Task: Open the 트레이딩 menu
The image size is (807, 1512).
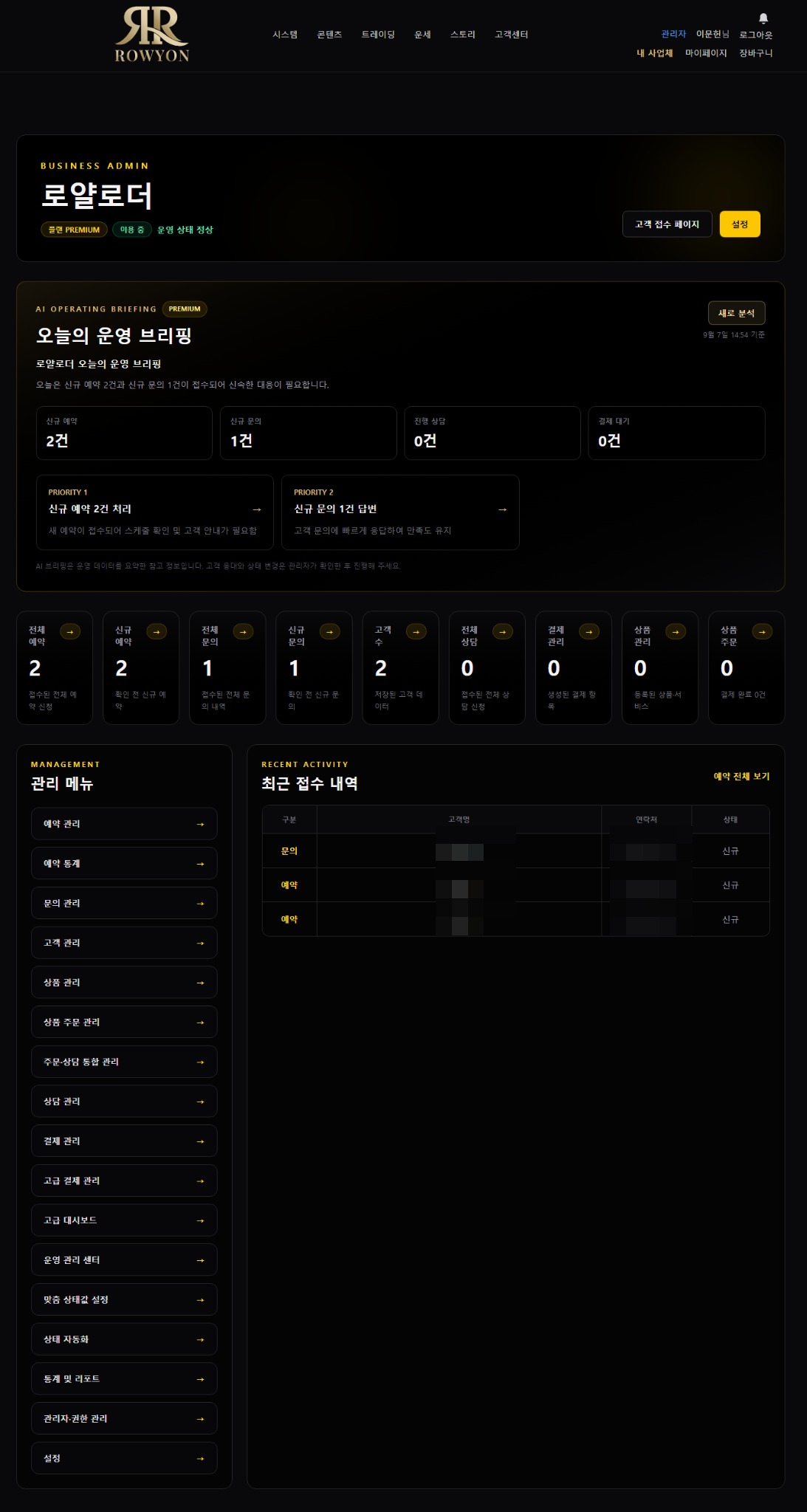Action: [378, 35]
